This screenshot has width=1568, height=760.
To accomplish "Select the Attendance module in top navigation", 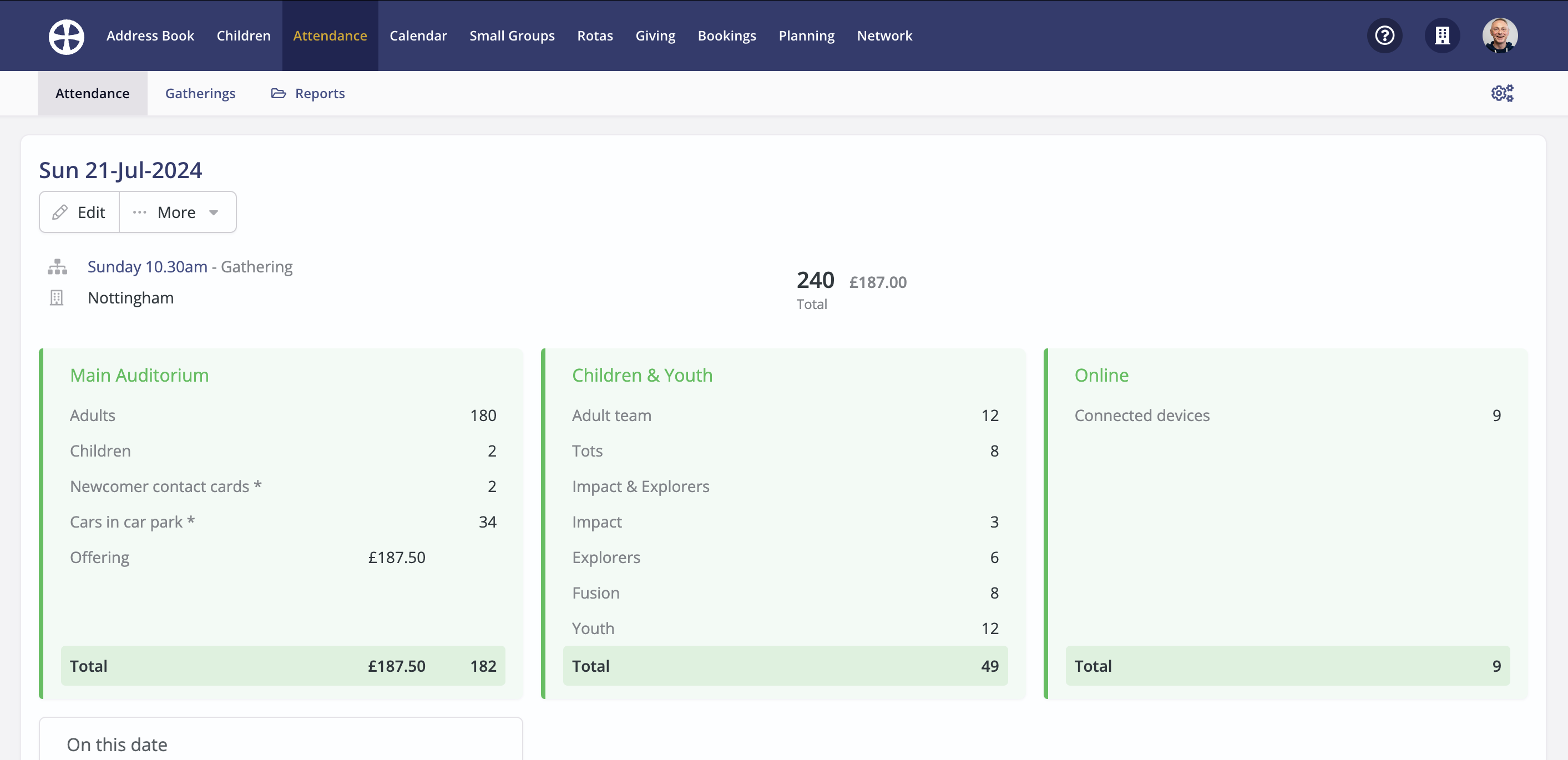I will pos(330,36).
